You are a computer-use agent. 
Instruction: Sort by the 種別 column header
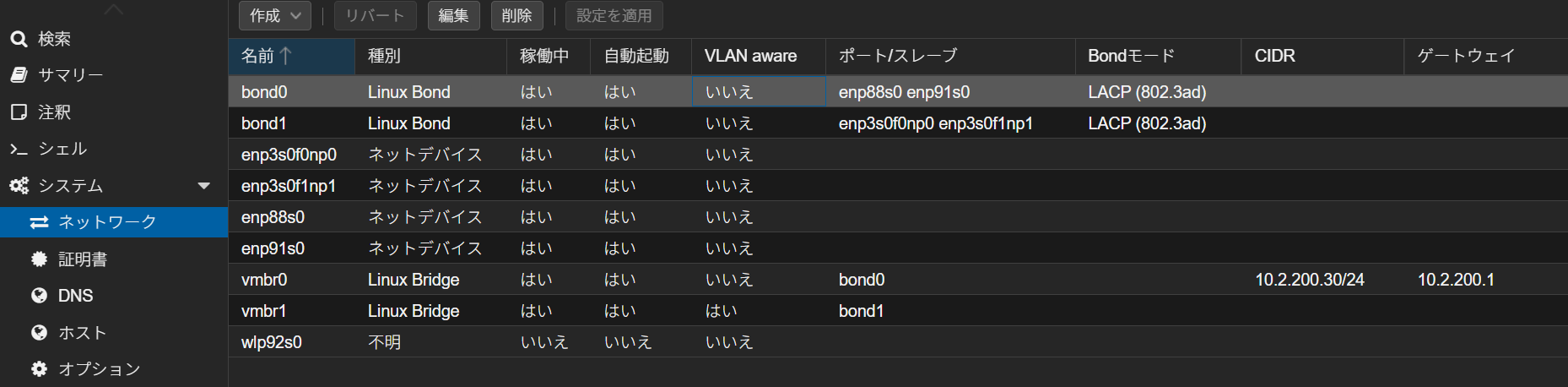(430, 56)
